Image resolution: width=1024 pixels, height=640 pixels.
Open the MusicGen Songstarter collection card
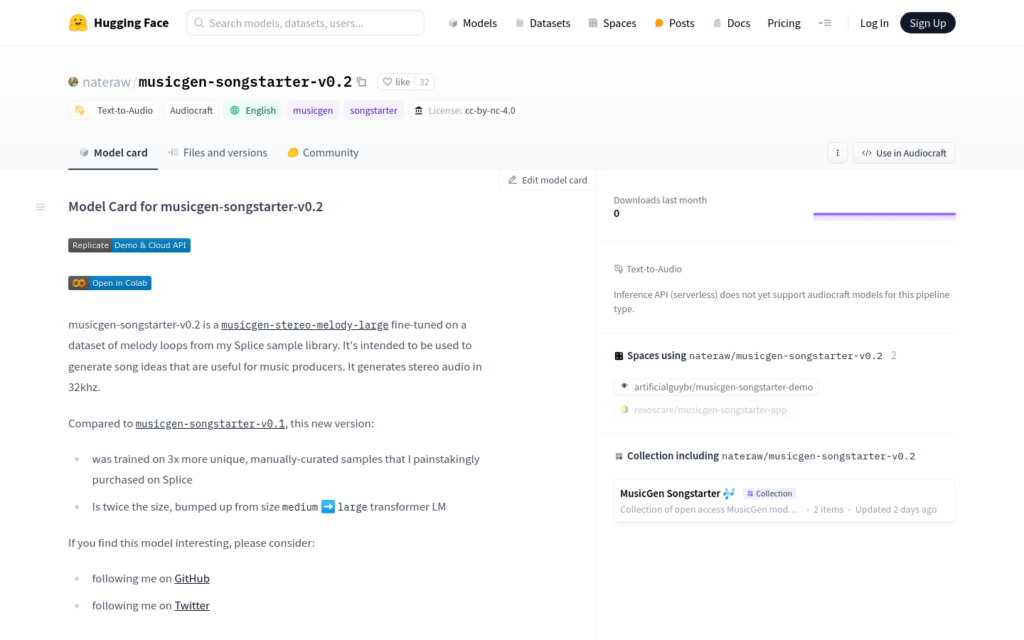click(784, 501)
